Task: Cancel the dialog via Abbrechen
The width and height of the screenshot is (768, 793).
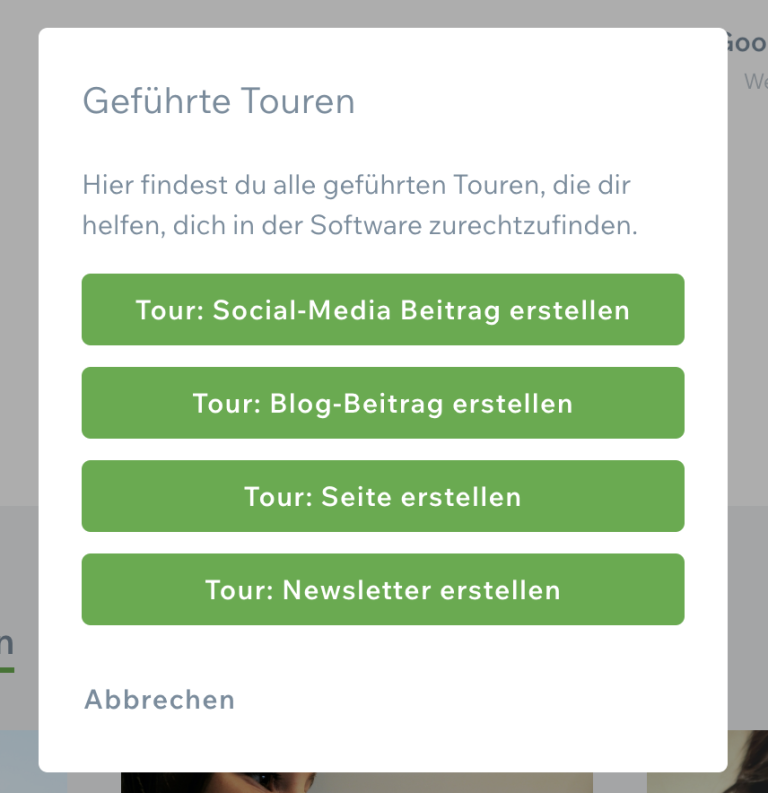Action: (160, 699)
